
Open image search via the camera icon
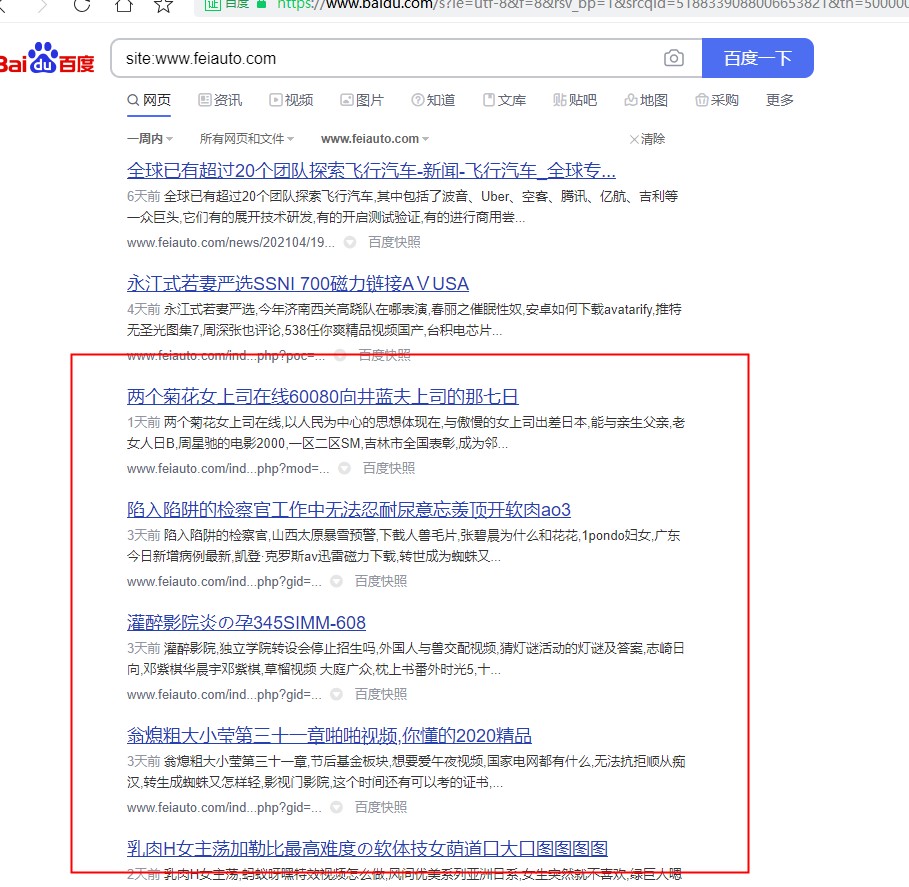point(674,58)
